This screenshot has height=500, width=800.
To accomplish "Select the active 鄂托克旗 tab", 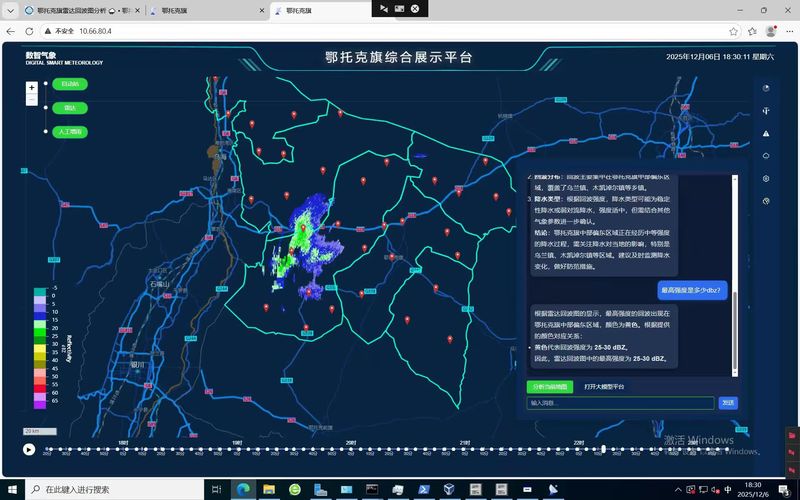I will (321, 10).
